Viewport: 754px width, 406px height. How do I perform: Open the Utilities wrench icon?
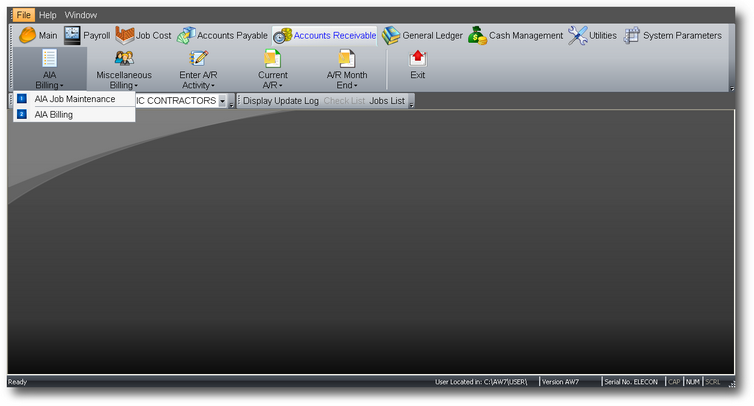click(x=578, y=35)
